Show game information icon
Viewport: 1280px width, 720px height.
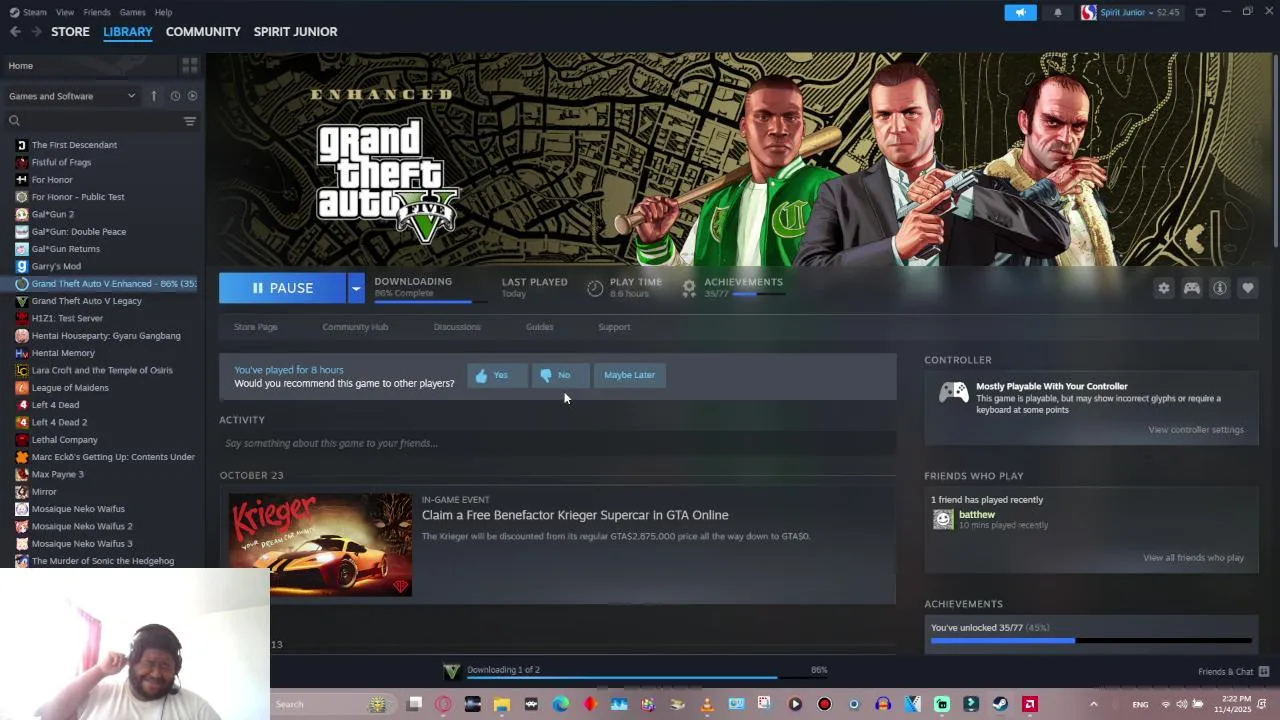1220,288
